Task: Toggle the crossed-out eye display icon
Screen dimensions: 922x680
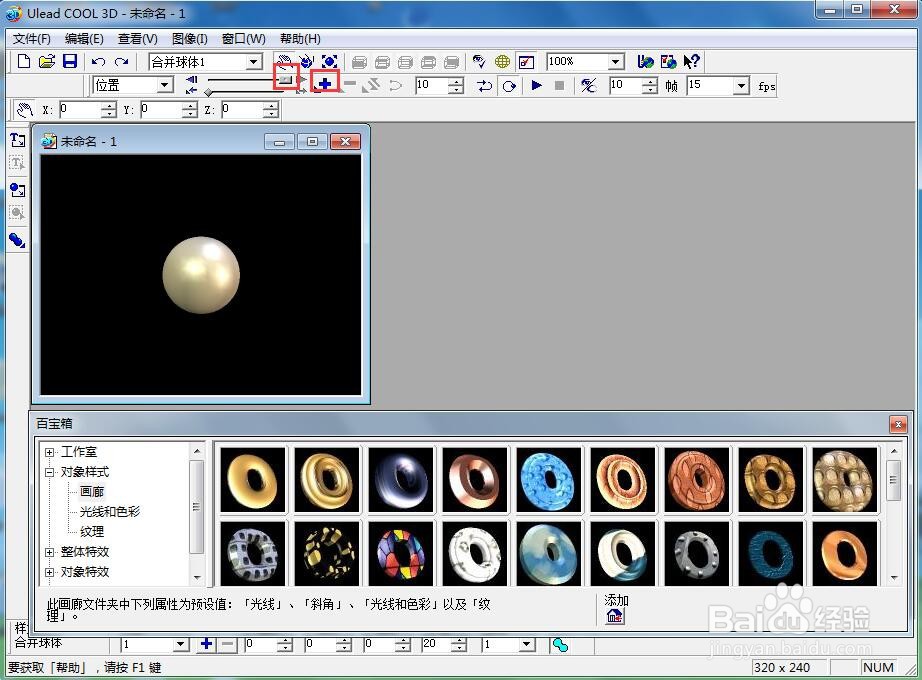Action: click(x=588, y=85)
